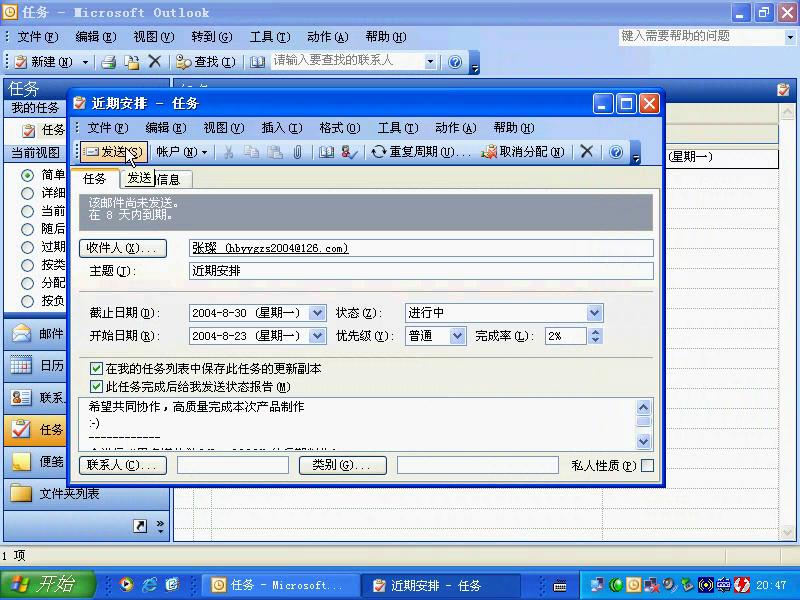Open contact search box dropdown arrow
This screenshot has height=600, width=800.
tap(430, 62)
